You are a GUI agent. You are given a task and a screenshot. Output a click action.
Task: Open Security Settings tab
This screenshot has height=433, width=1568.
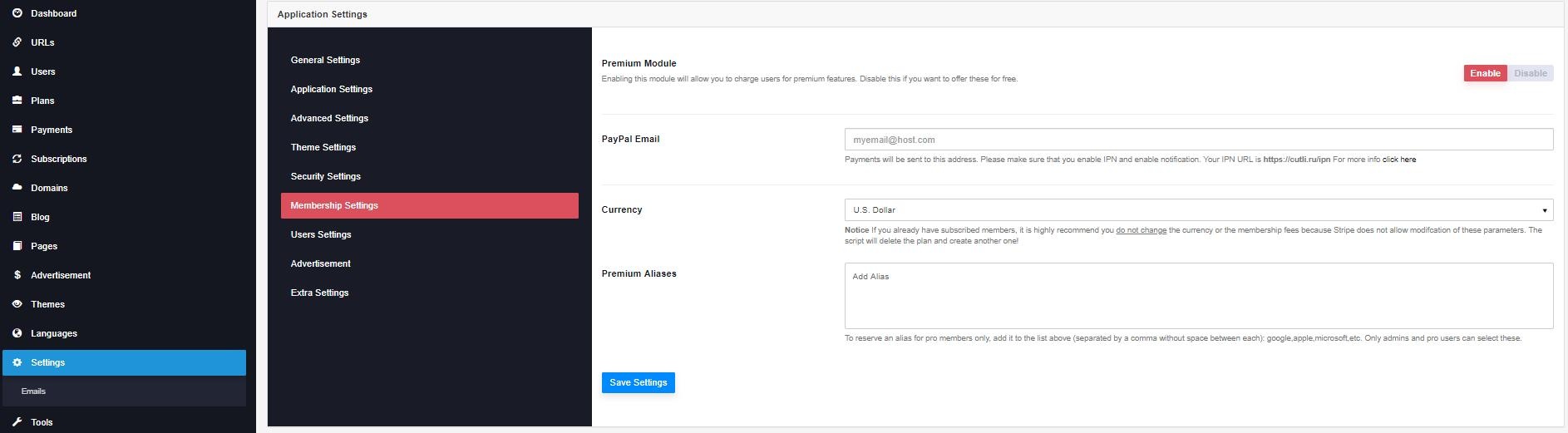326,176
